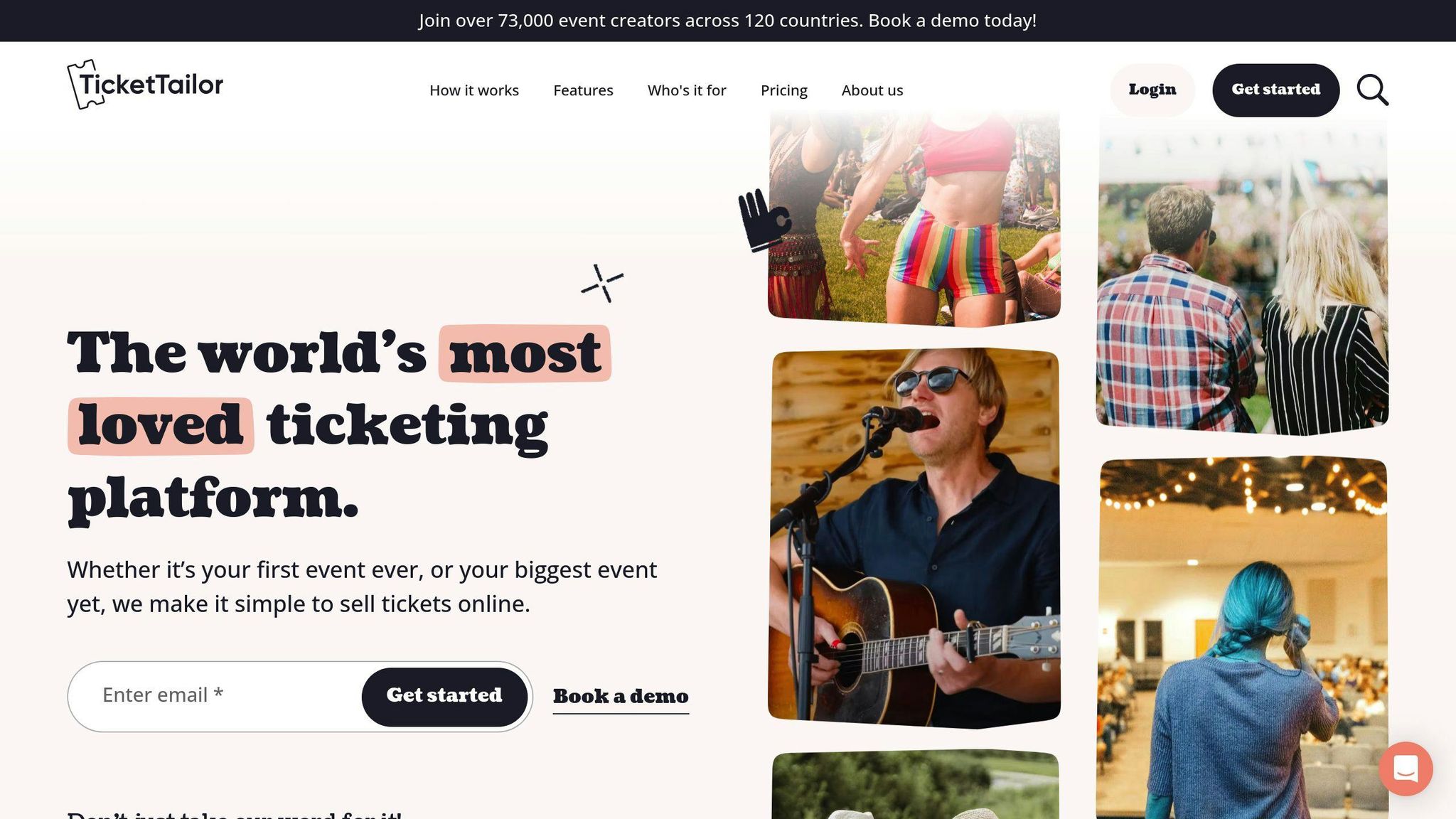This screenshot has height=819, width=1456.
Task: Open the About us menu
Action: click(x=872, y=90)
